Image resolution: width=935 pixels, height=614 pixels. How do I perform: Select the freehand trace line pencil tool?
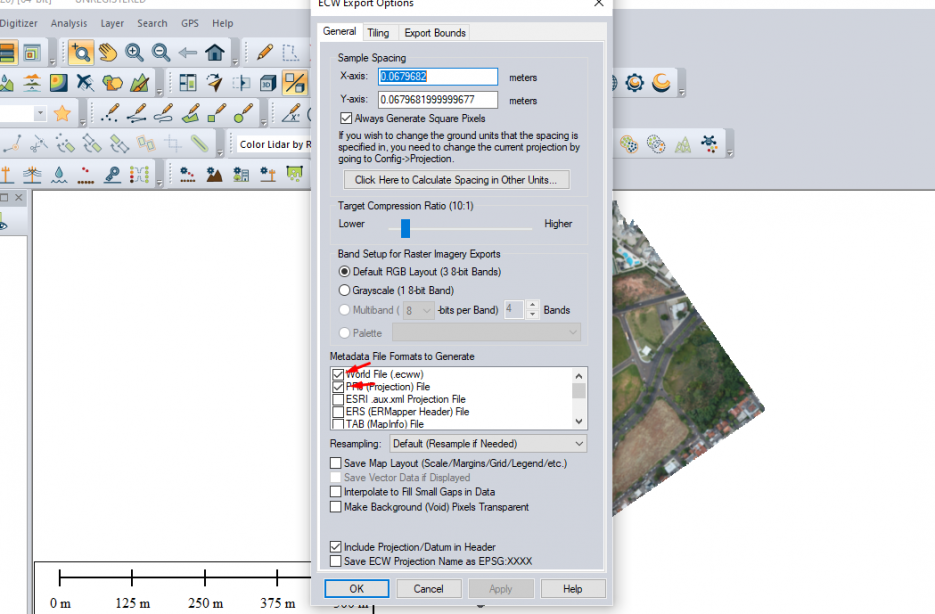point(163,113)
